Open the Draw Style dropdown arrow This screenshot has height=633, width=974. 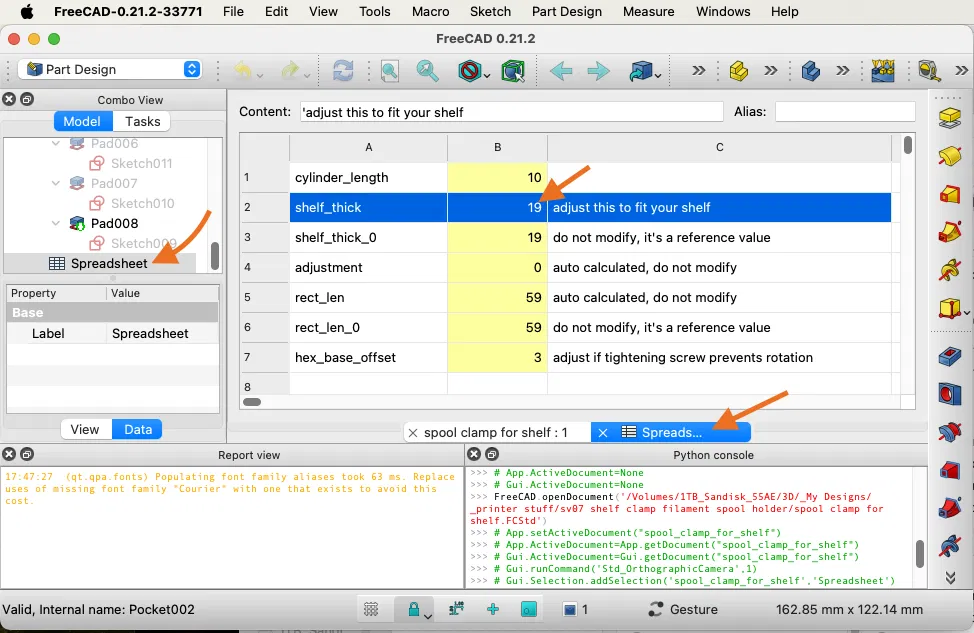click(487, 76)
